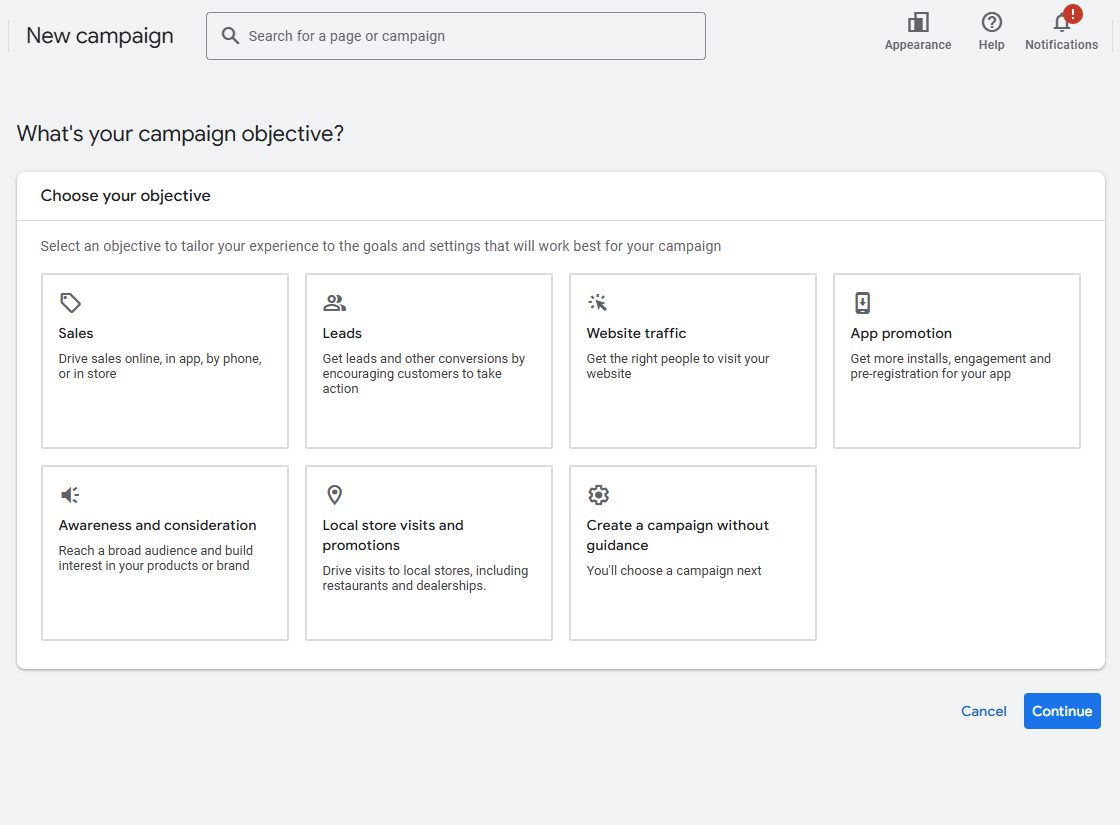The width and height of the screenshot is (1120, 825).
Task: Click the Cancel link
Action: pyautogui.click(x=983, y=711)
